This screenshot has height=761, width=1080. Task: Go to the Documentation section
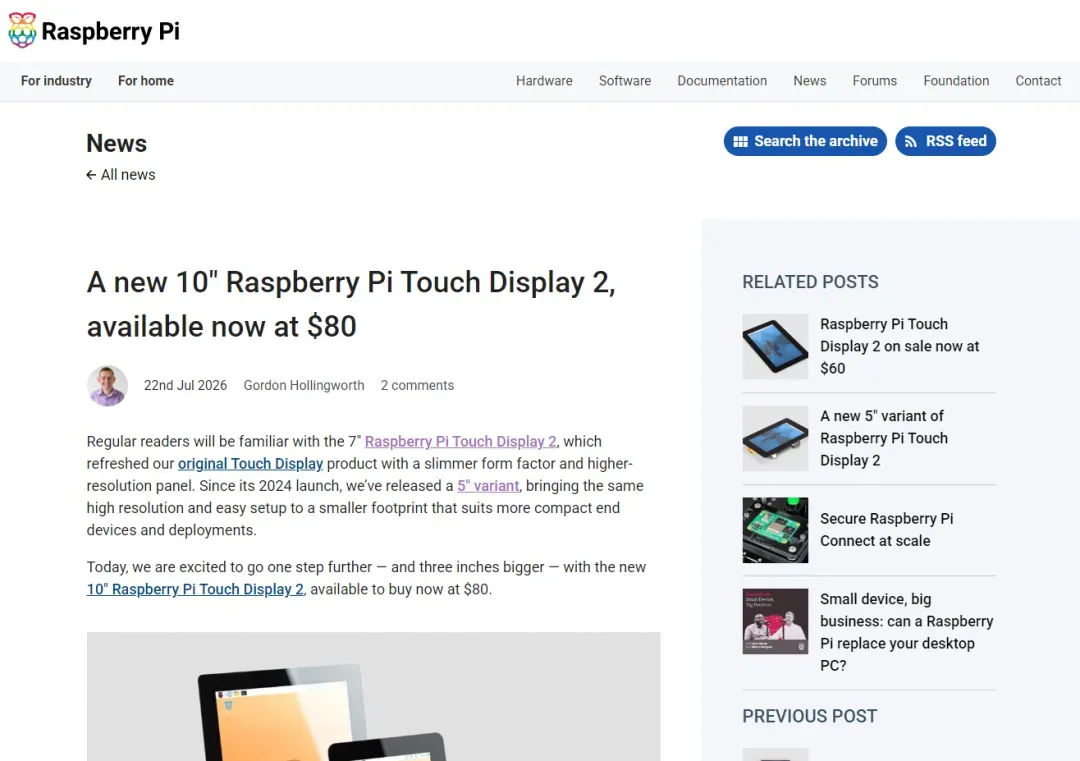click(722, 81)
